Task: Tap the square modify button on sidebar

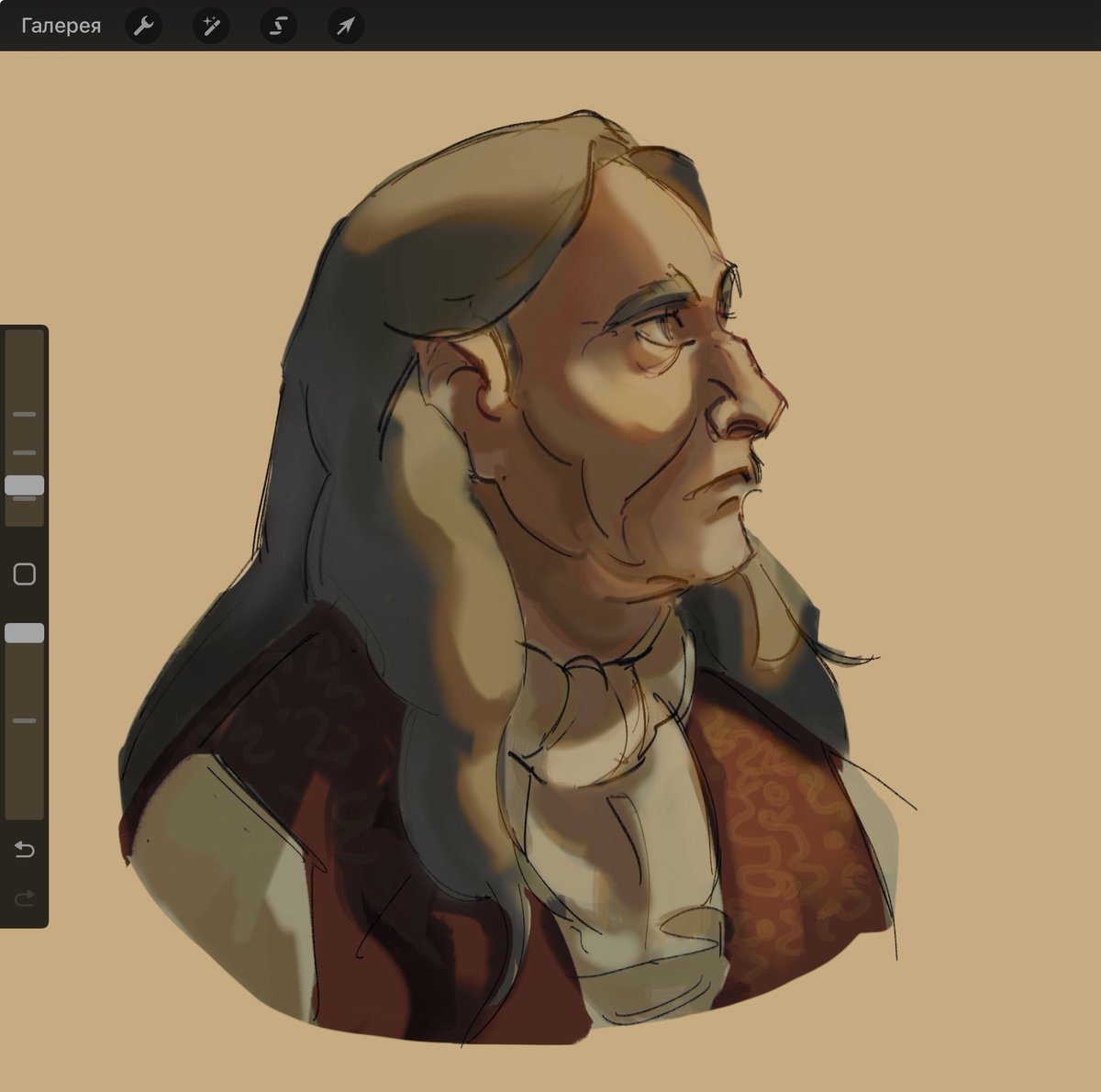Action: tap(25, 574)
